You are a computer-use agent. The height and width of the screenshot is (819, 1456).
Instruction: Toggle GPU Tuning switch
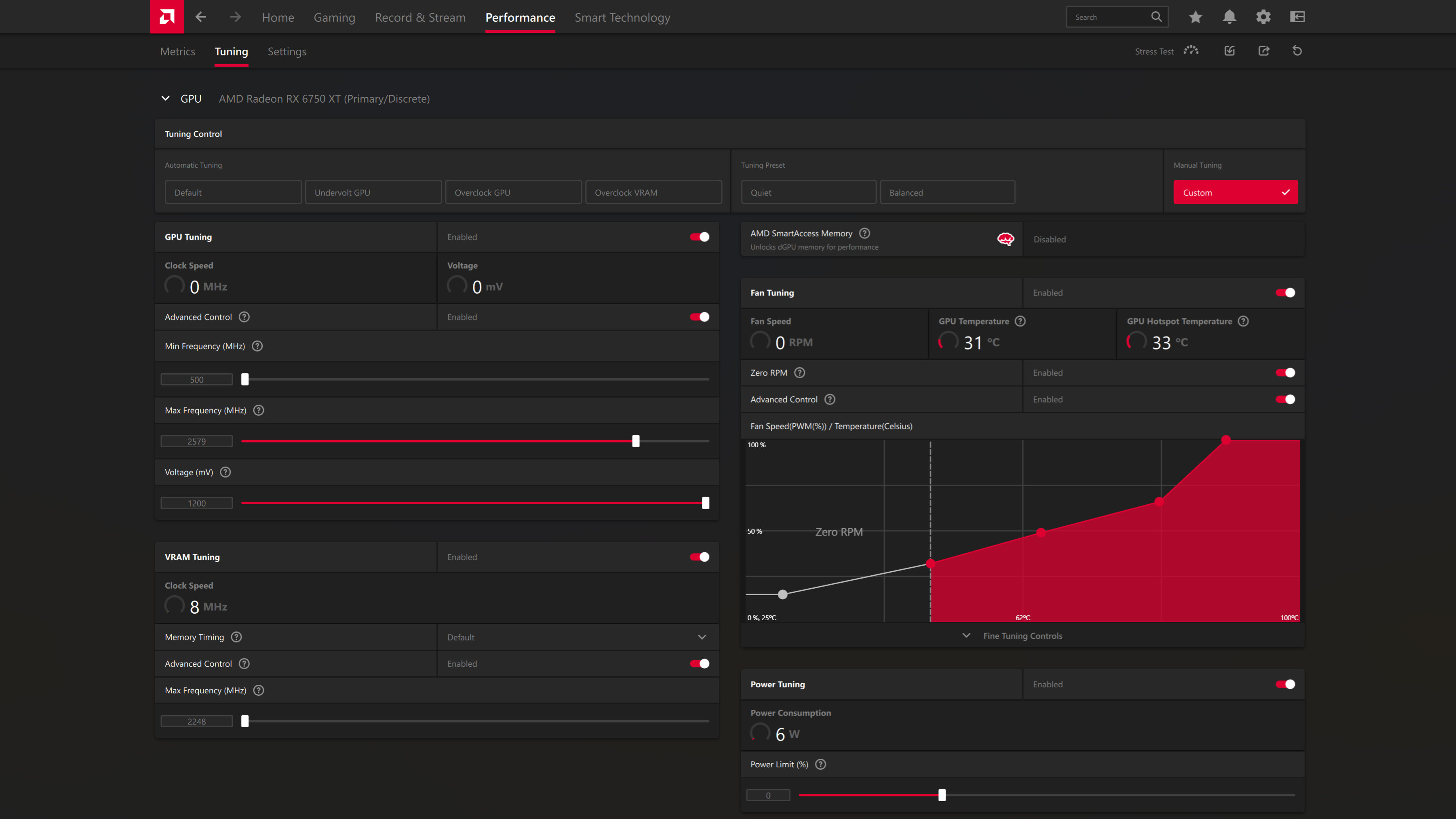pyautogui.click(x=699, y=237)
